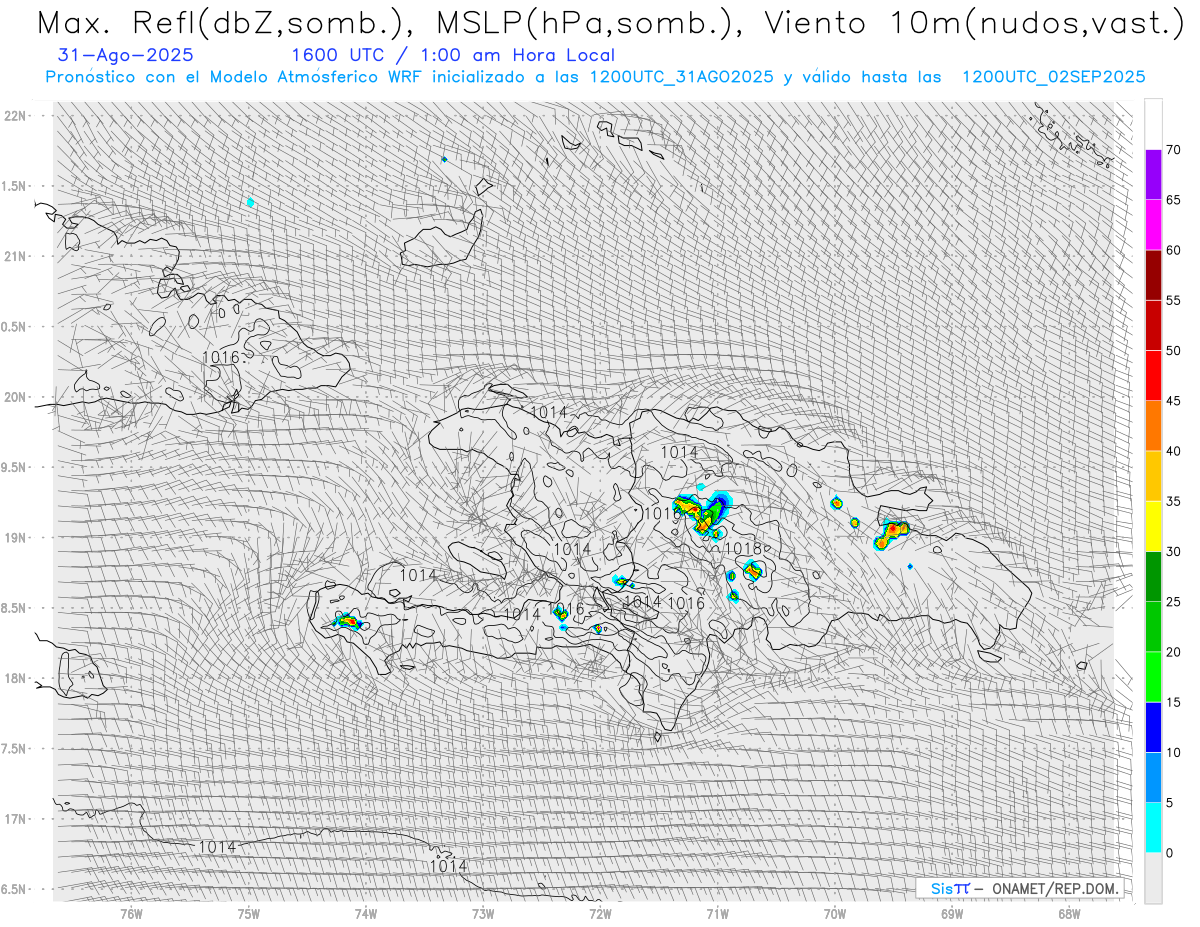The height and width of the screenshot is (927, 1200).
Task: Click the '55' colorbar scale label
Action: [x=1174, y=300]
